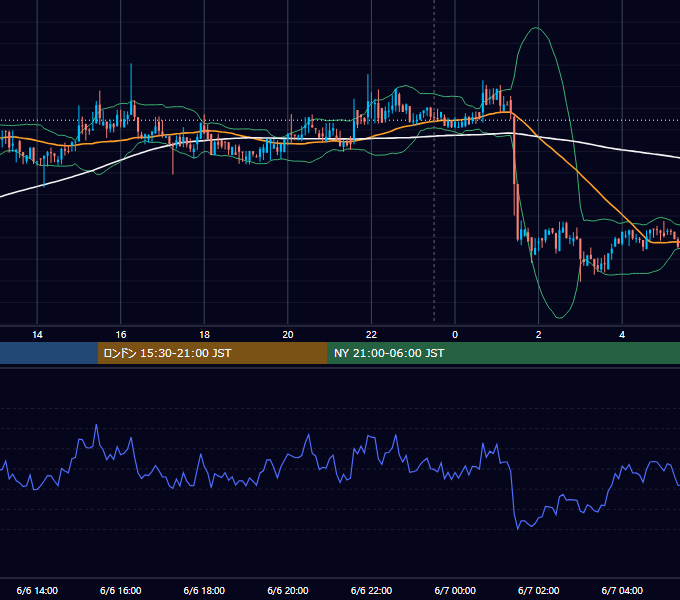Click the '6/7 00:00' date label

pyautogui.click(x=455, y=590)
